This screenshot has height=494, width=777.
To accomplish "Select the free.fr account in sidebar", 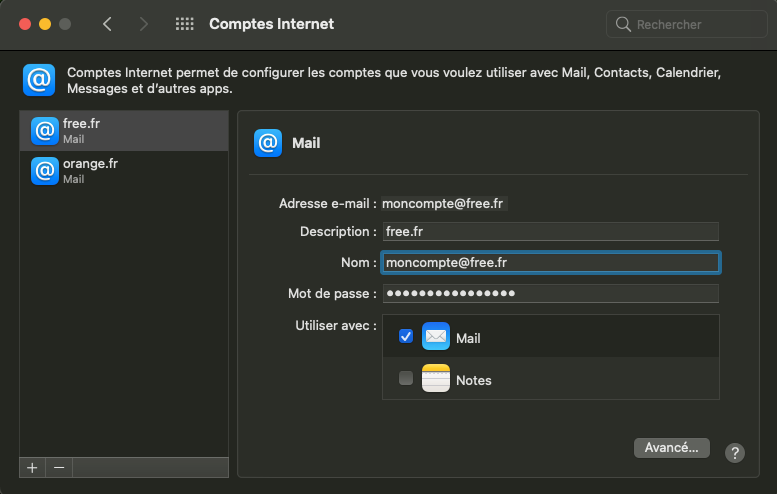I will tap(124, 130).
